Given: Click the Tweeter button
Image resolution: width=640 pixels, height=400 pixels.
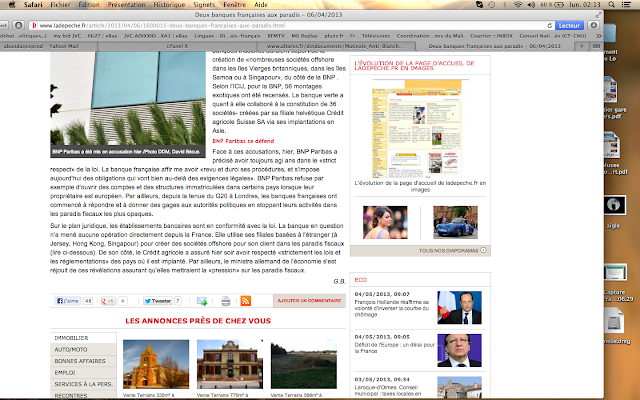Looking at the screenshot, I should pyautogui.click(x=158, y=301).
